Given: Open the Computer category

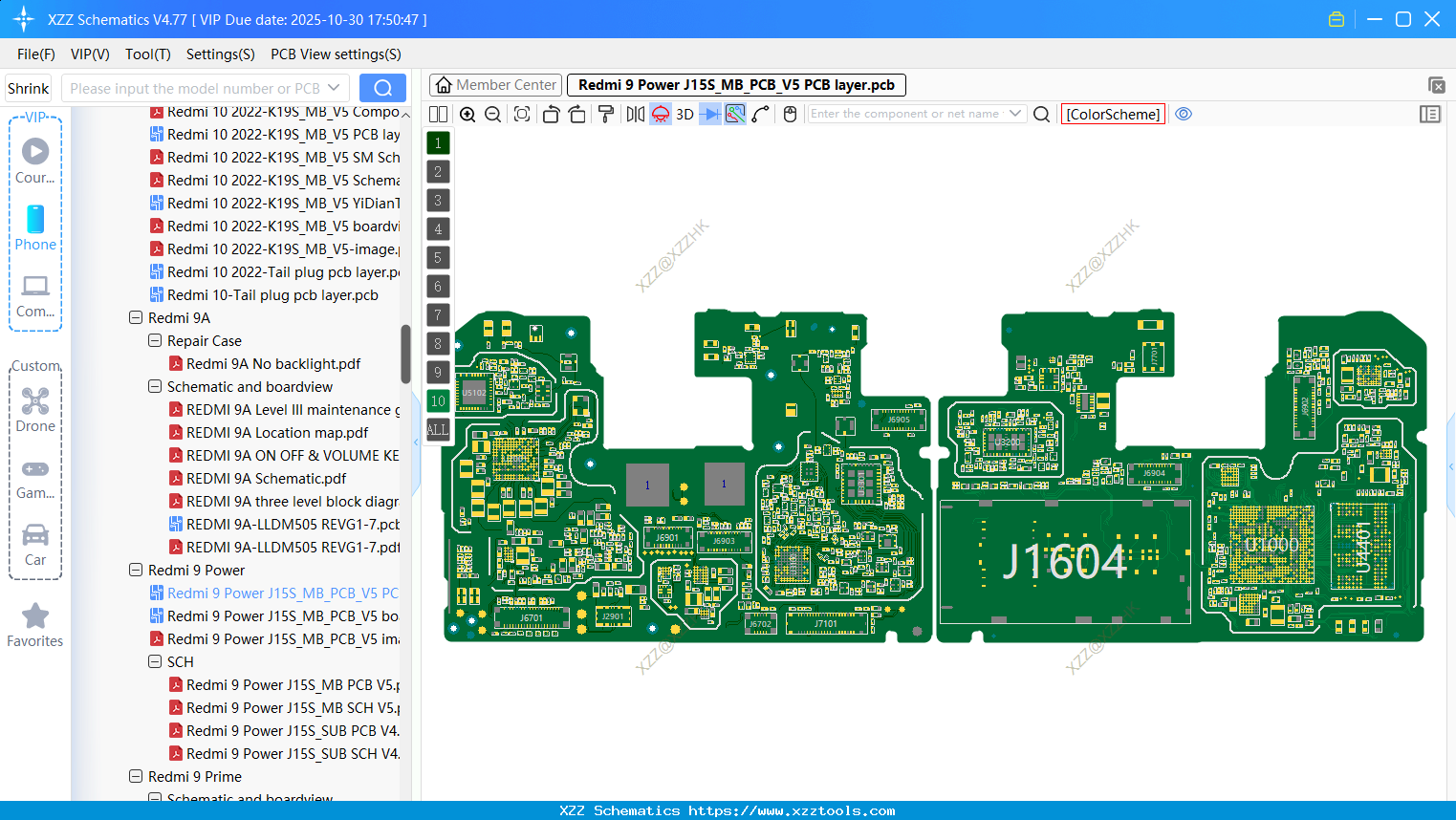Looking at the screenshot, I should (35, 295).
